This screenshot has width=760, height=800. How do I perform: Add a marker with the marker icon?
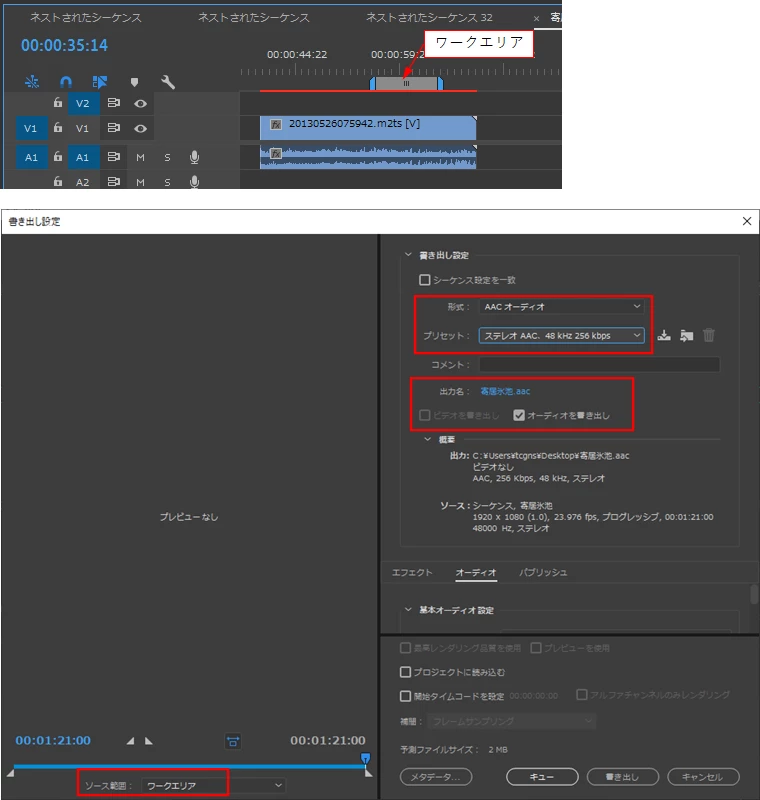pyautogui.click(x=134, y=82)
